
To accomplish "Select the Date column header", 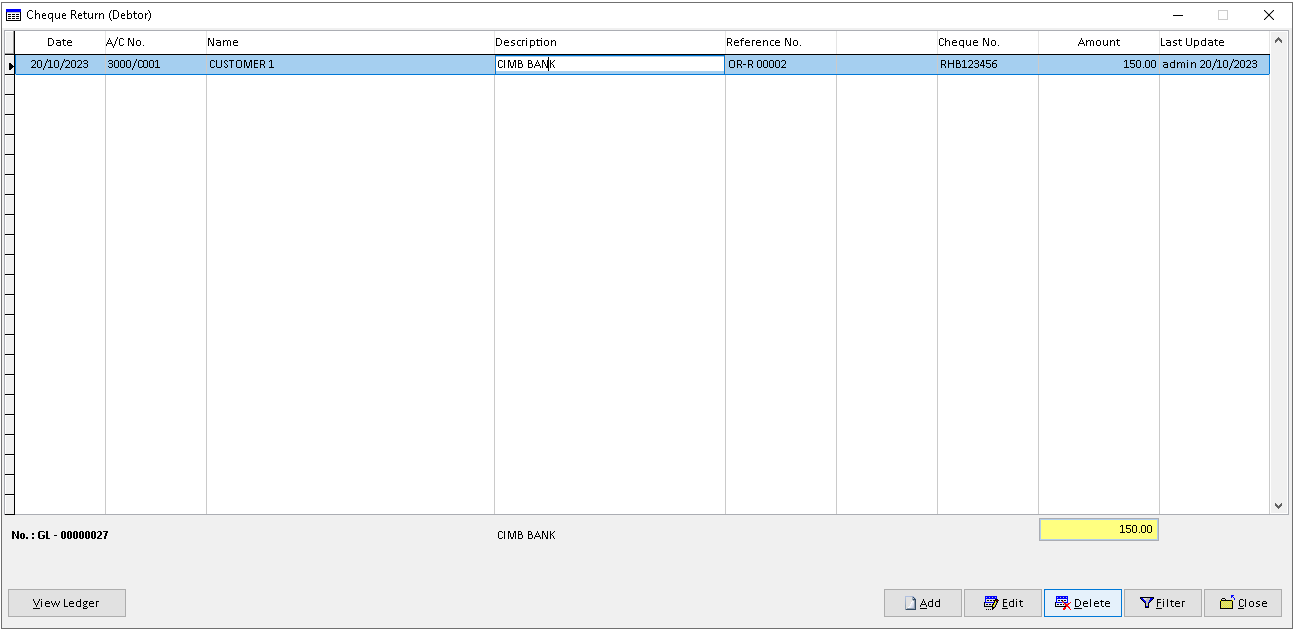I will pyautogui.click(x=59, y=42).
